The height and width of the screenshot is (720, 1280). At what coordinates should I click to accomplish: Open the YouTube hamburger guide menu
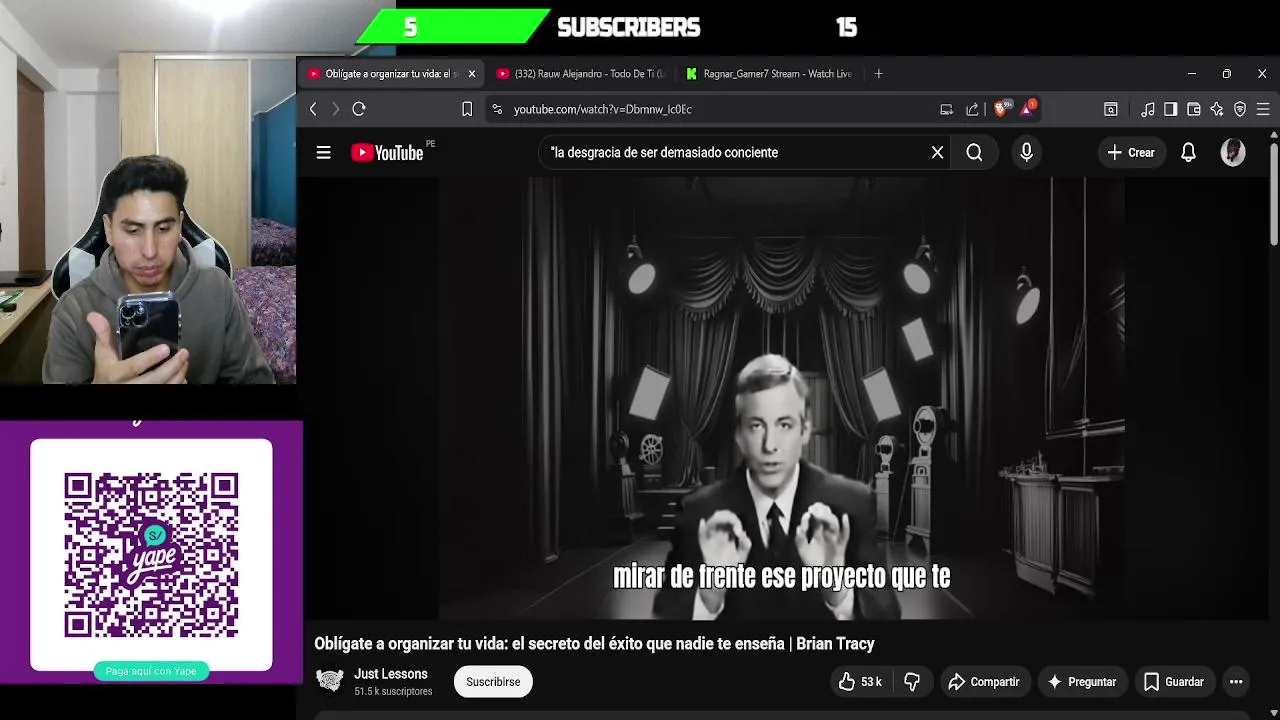pos(323,153)
